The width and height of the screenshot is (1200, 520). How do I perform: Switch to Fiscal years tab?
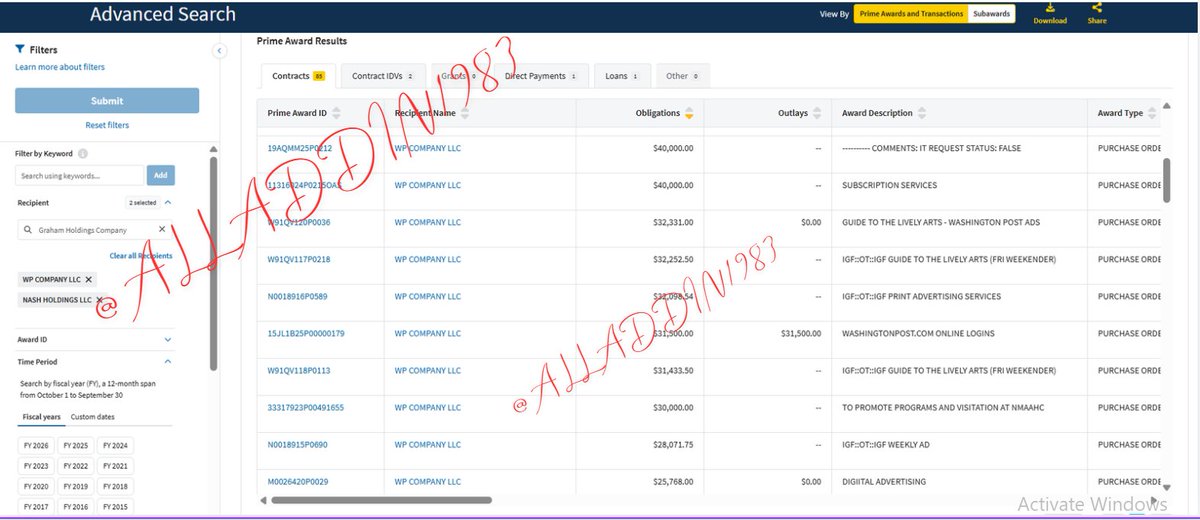pyautogui.click(x=43, y=416)
